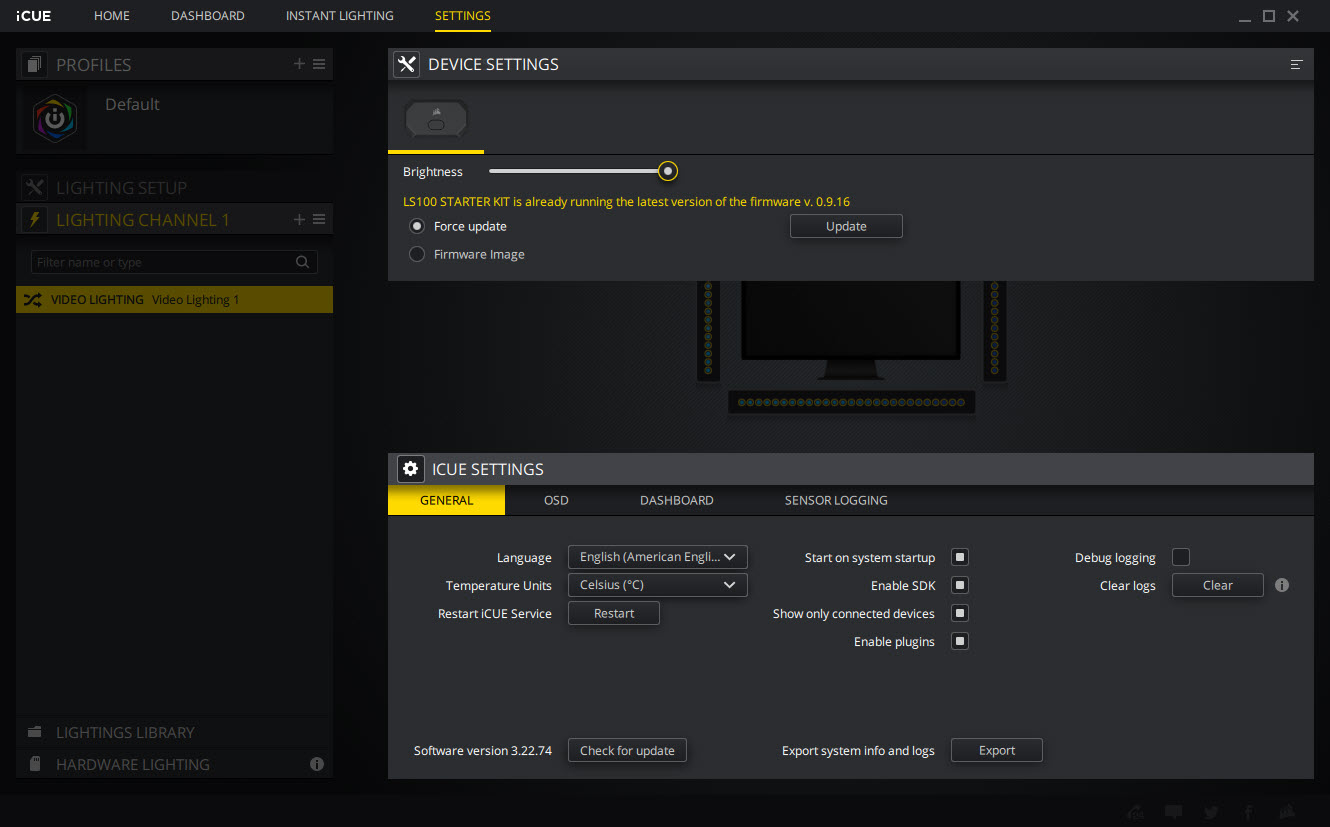Screen dimensions: 1330x827
Task: Click the Brightness slider handle
Action: tap(668, 171)
